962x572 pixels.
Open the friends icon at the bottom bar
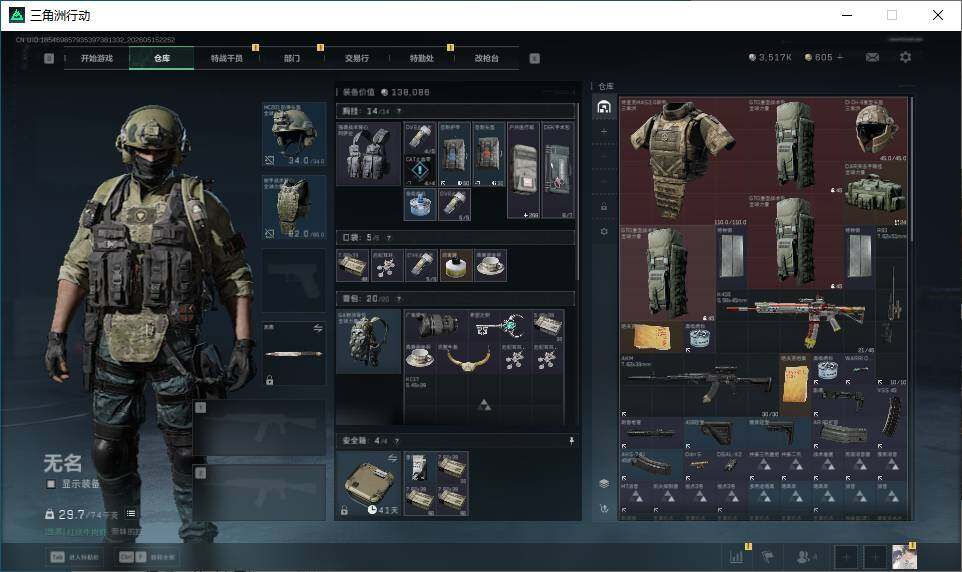806,557
